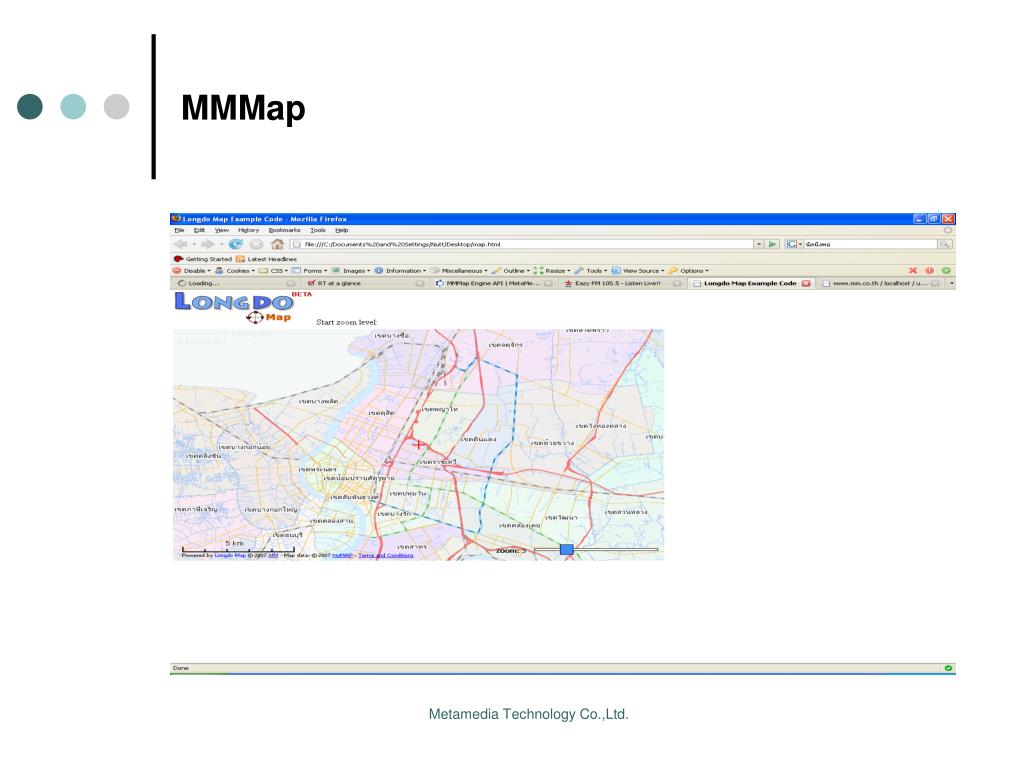This screenshot has width=1024, height=768.
Task: Go to the Home page icon
Action: point(278,244)
